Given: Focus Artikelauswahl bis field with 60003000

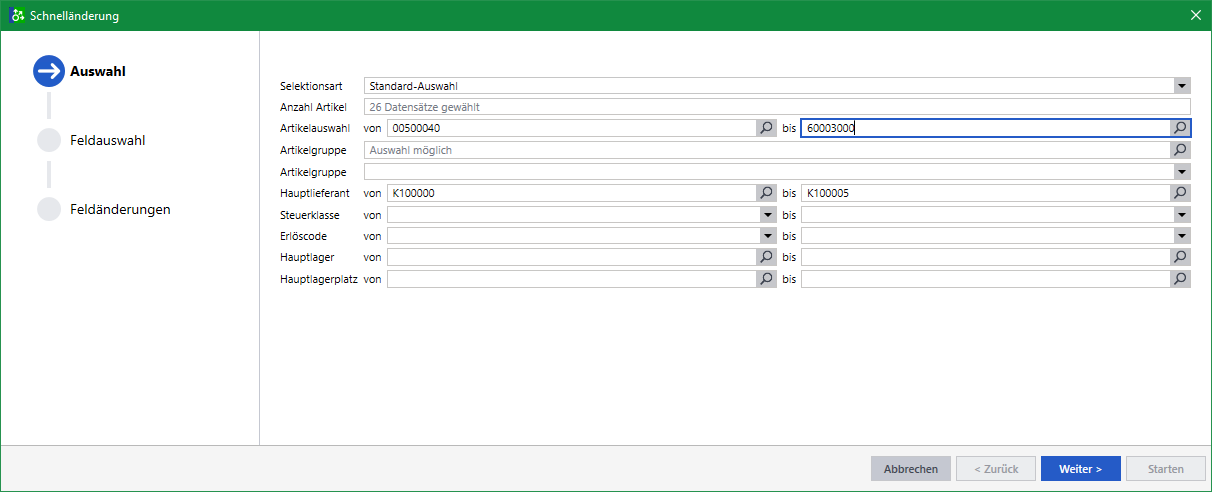Looking at the screenshot, I should (x=986, y=128).
